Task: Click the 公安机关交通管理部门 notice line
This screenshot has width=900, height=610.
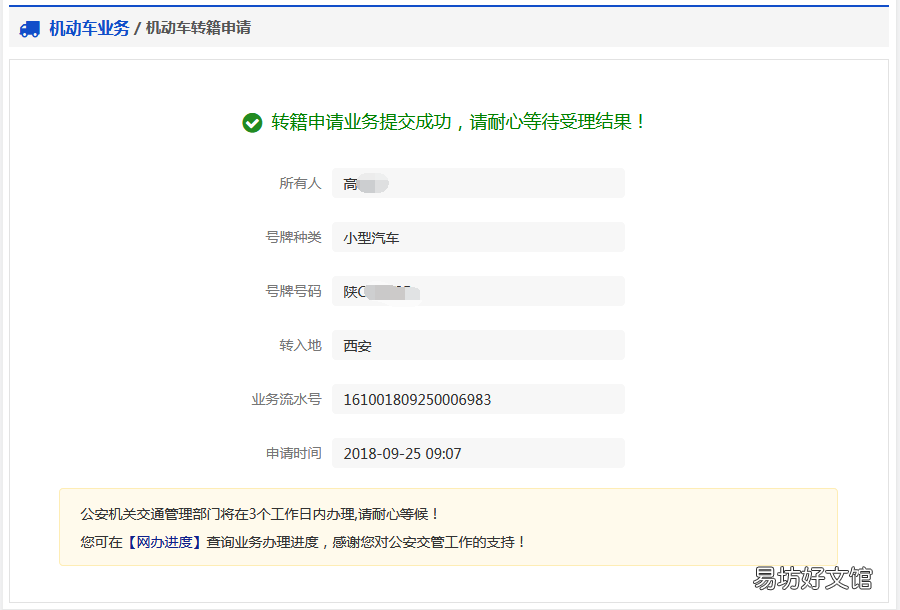Action: click(x=260, y=514)
